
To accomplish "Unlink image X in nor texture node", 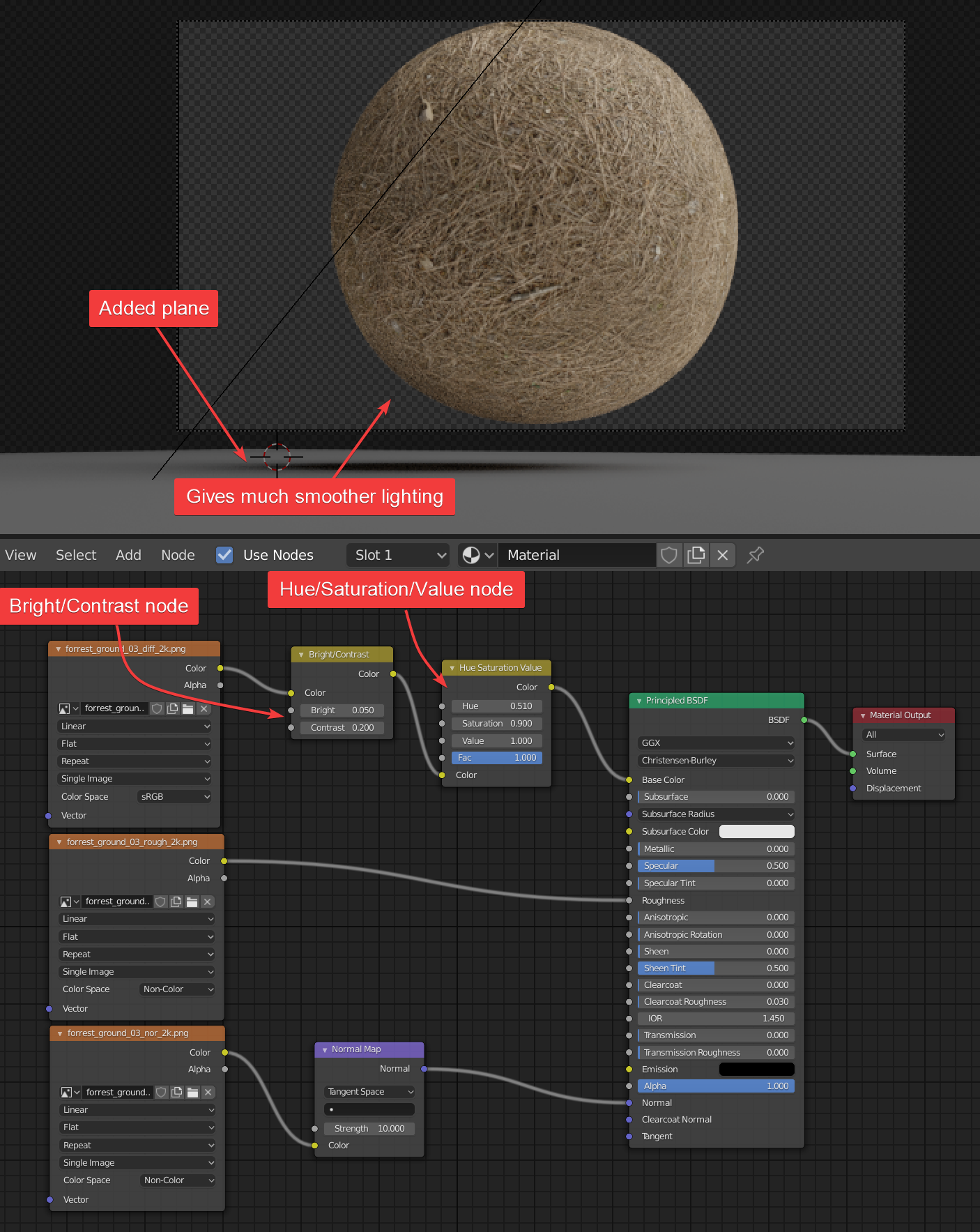I will pos(208,1093).
